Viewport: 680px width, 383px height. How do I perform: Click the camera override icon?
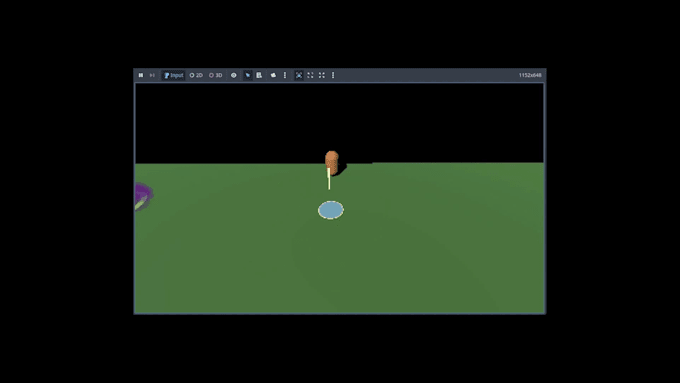[x=273, y=75]
